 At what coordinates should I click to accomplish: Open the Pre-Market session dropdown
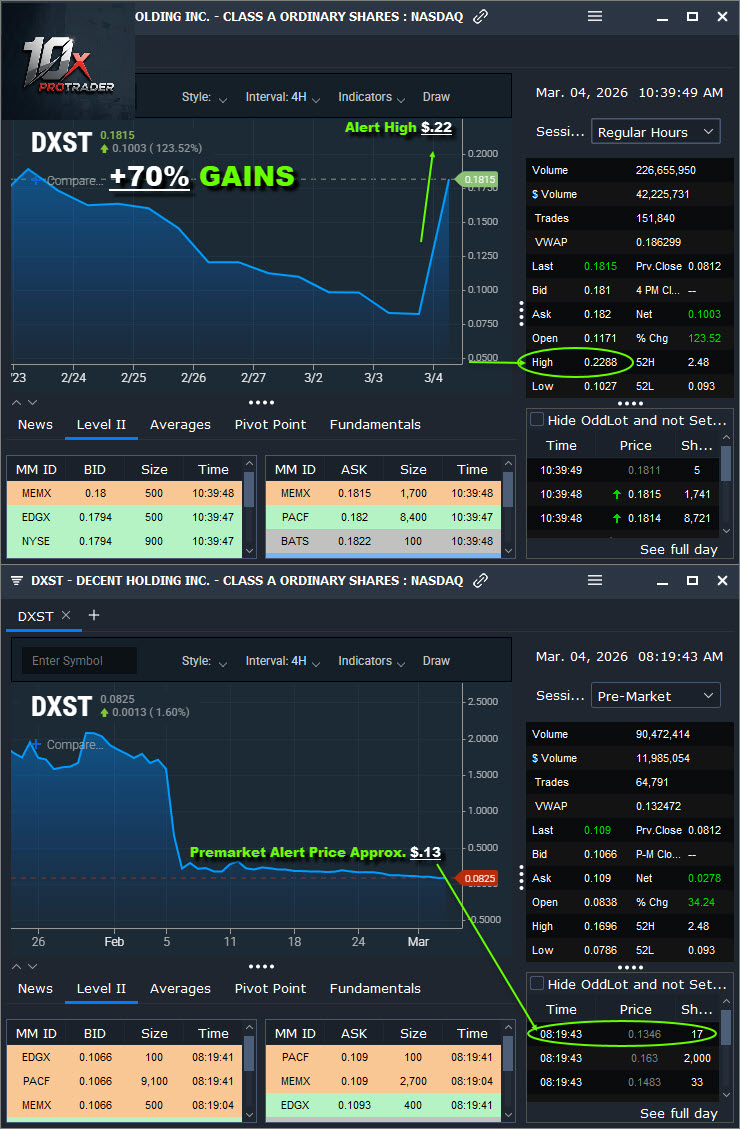click(656, 696)
